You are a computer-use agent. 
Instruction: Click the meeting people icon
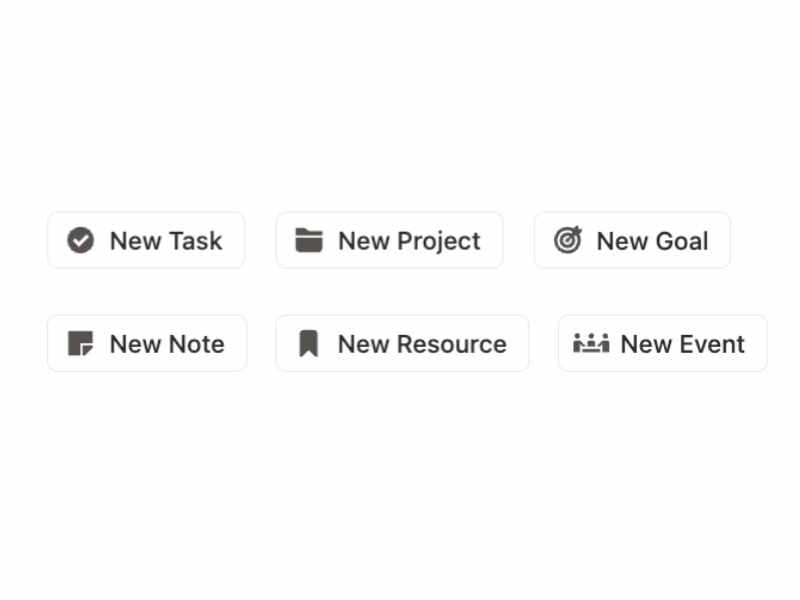coord(591,343)
